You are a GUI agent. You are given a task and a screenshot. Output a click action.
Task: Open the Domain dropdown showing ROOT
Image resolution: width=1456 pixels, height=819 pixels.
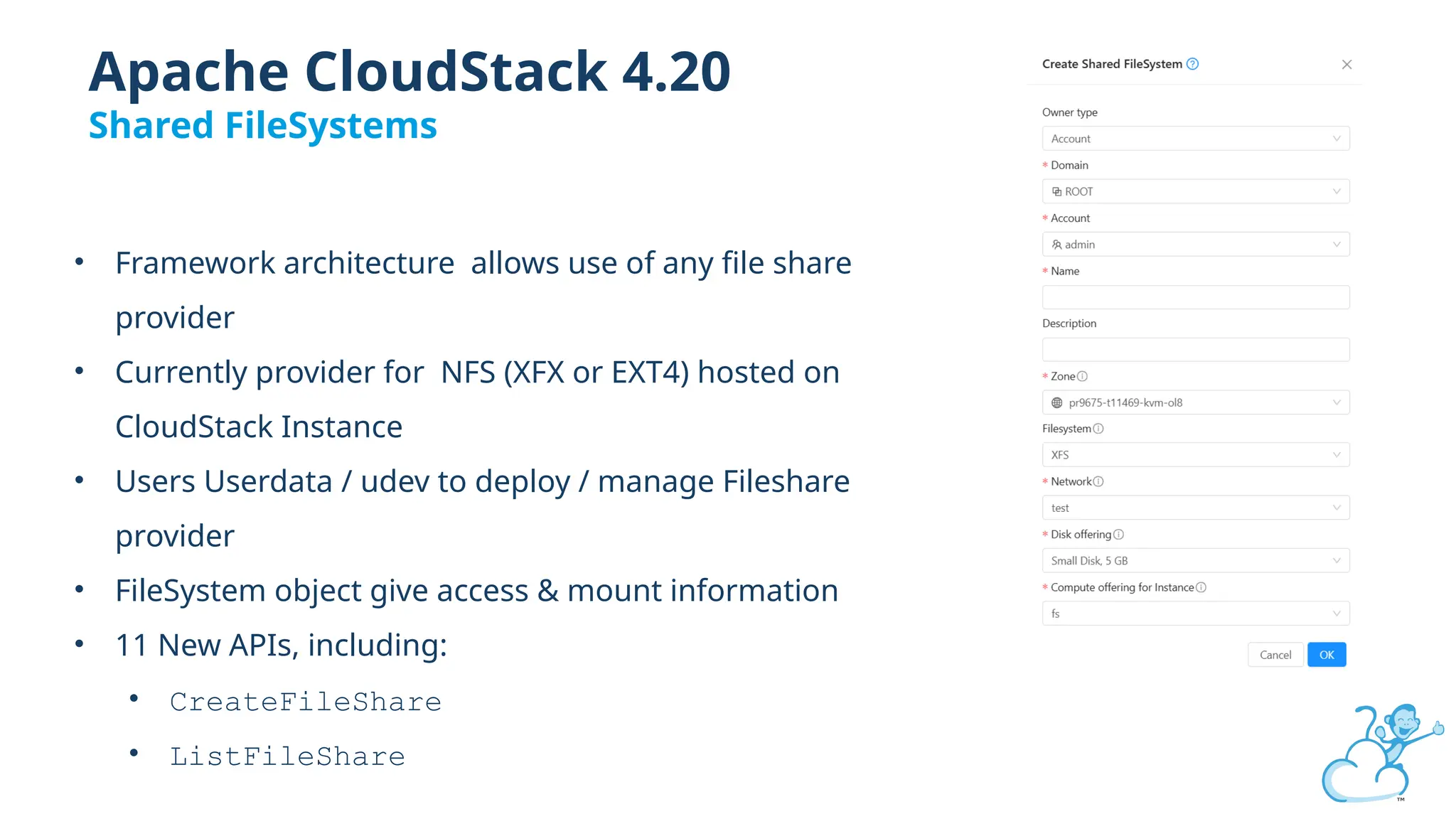click(x=1196, y=191)
